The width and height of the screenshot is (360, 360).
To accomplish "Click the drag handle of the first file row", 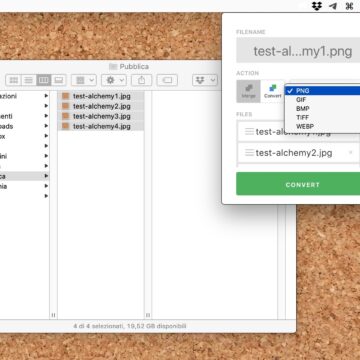I will point(249,131).
